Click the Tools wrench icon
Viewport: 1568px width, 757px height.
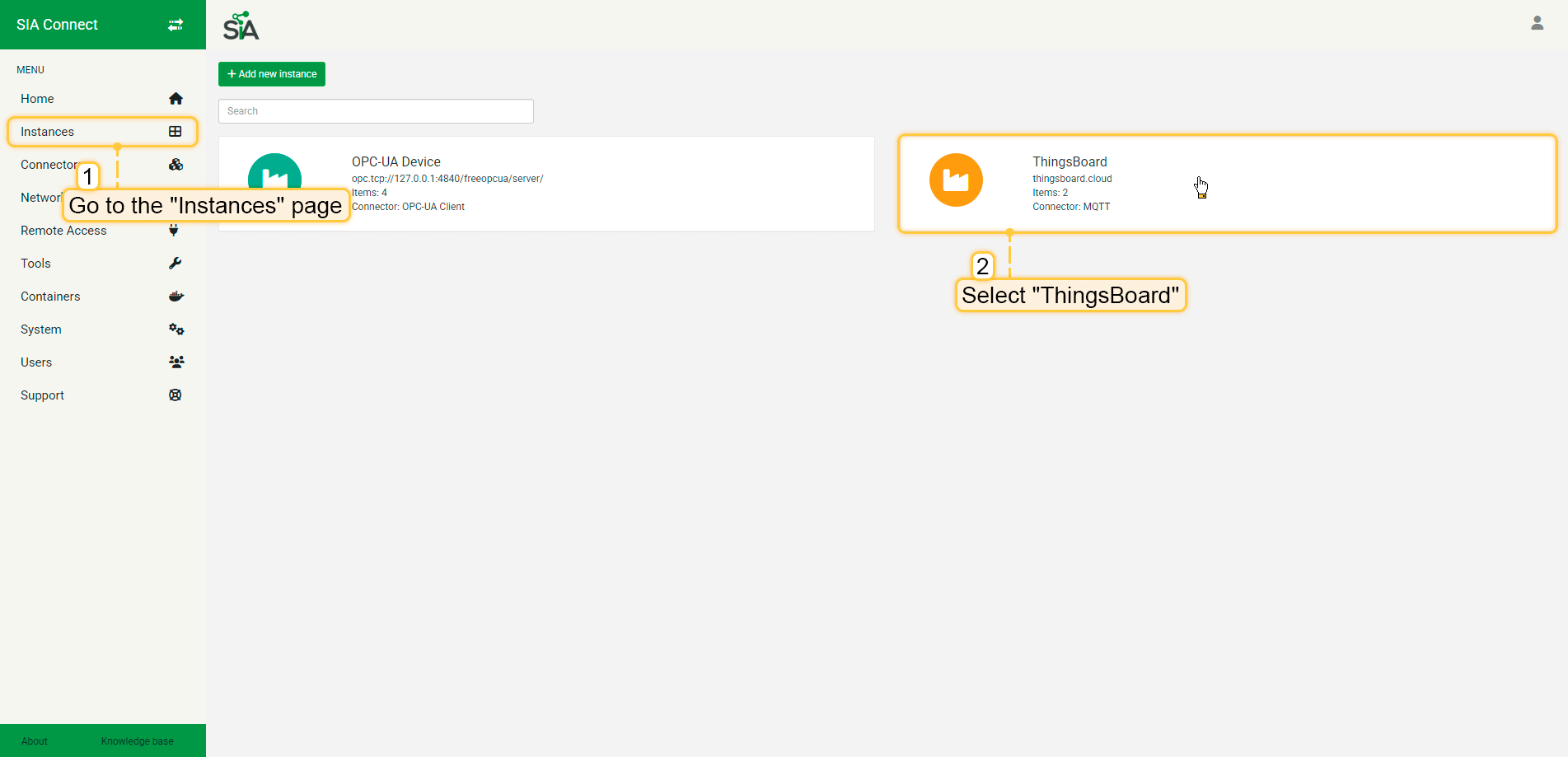pos(176,264)
